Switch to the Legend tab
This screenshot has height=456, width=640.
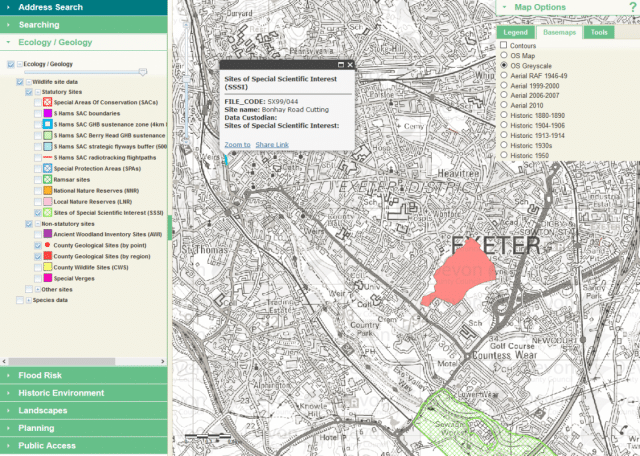[515, 32]
